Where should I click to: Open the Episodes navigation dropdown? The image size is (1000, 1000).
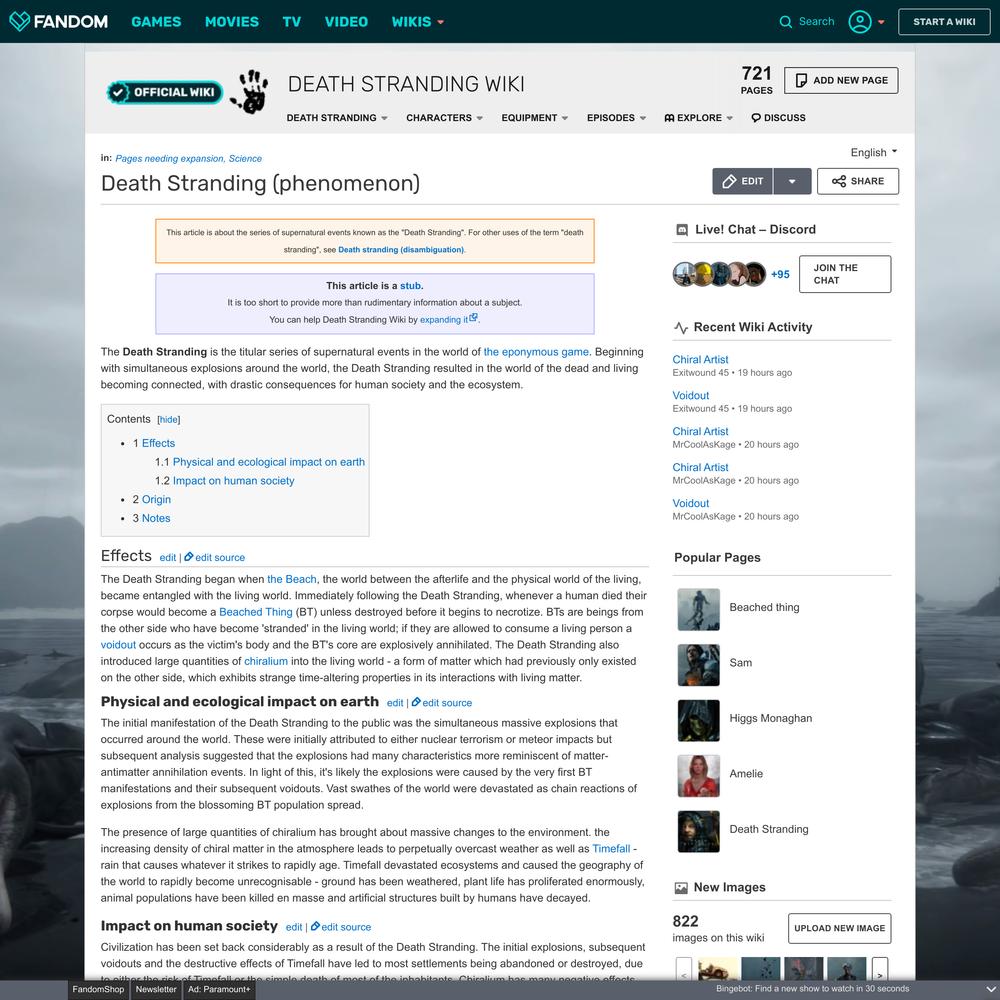coord(616,118)
